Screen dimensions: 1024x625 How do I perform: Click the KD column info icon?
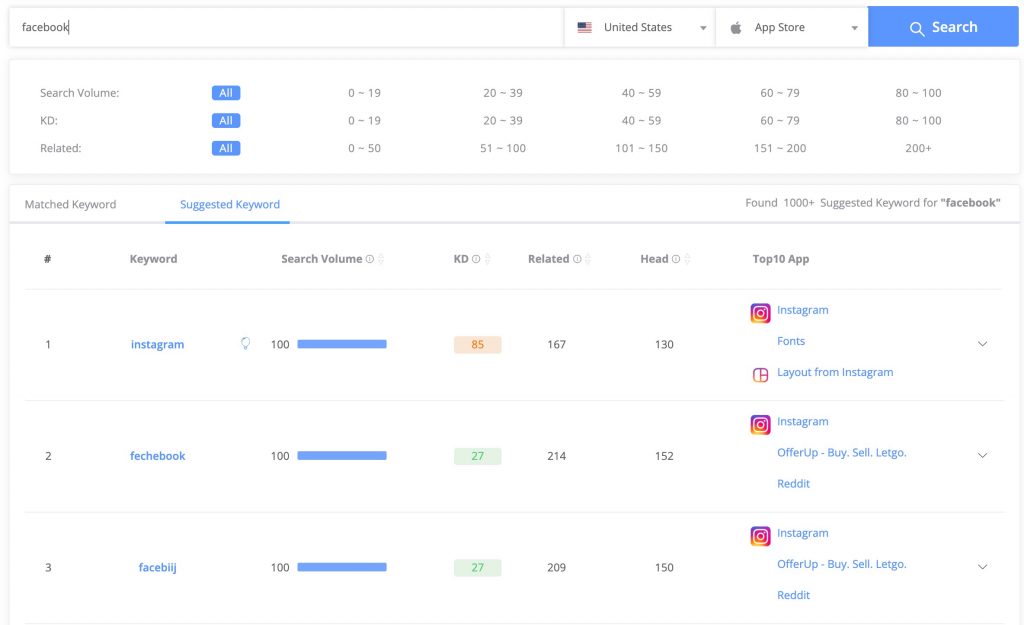[x=476, y=259]
